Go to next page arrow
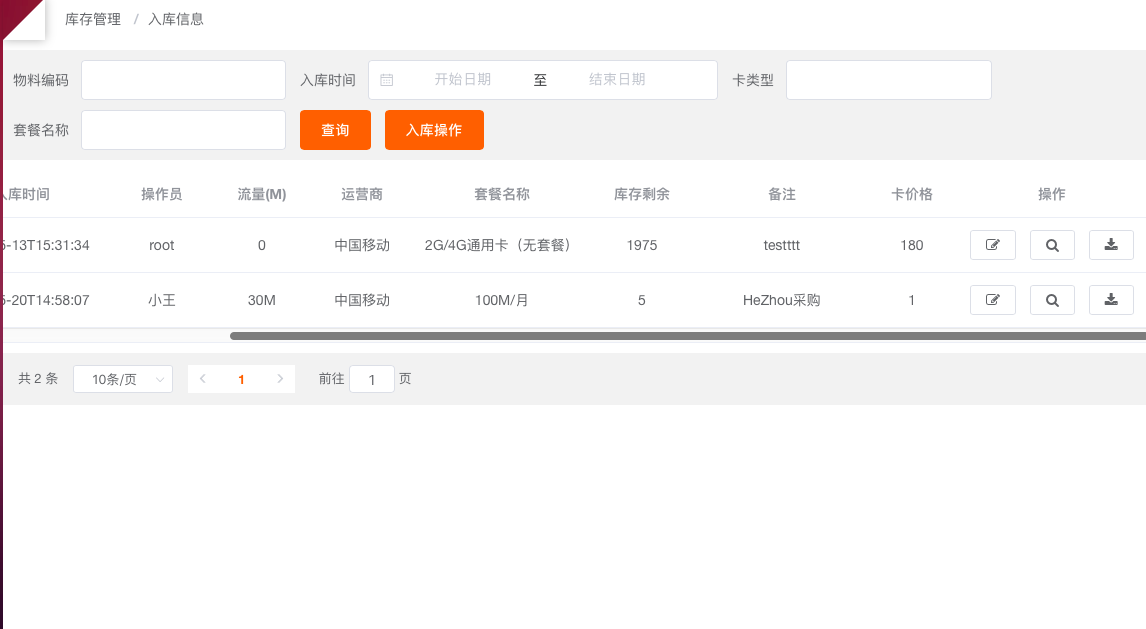1146x629 pixels. click(x=280, y=379)
